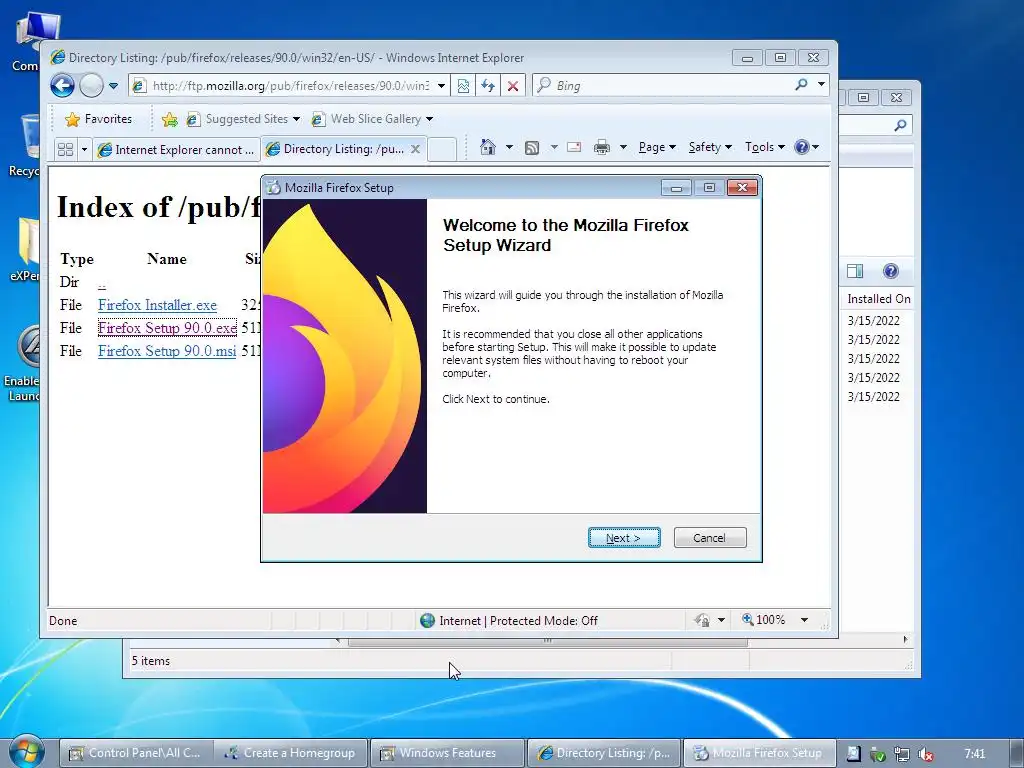Click preview pane icon in background window
1024x768 pixels.
click(854, 271)
